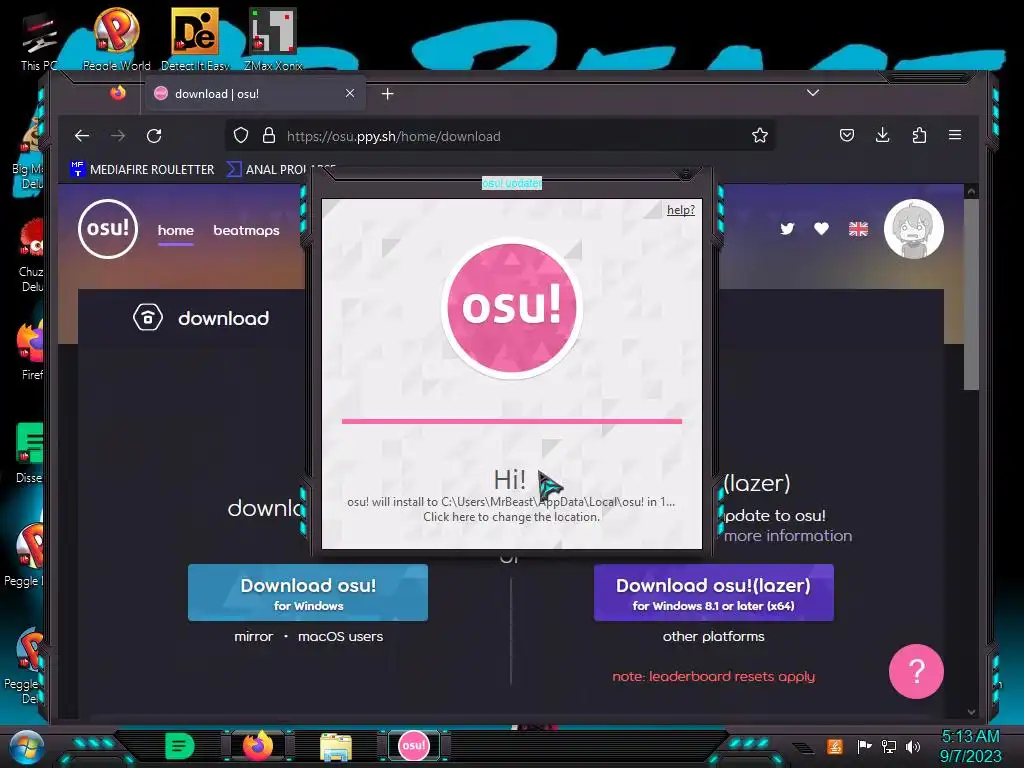Open the clock showing 5:13 AM
The image size is (1024, 768).
pyautogui.click(x=970, y=746)
